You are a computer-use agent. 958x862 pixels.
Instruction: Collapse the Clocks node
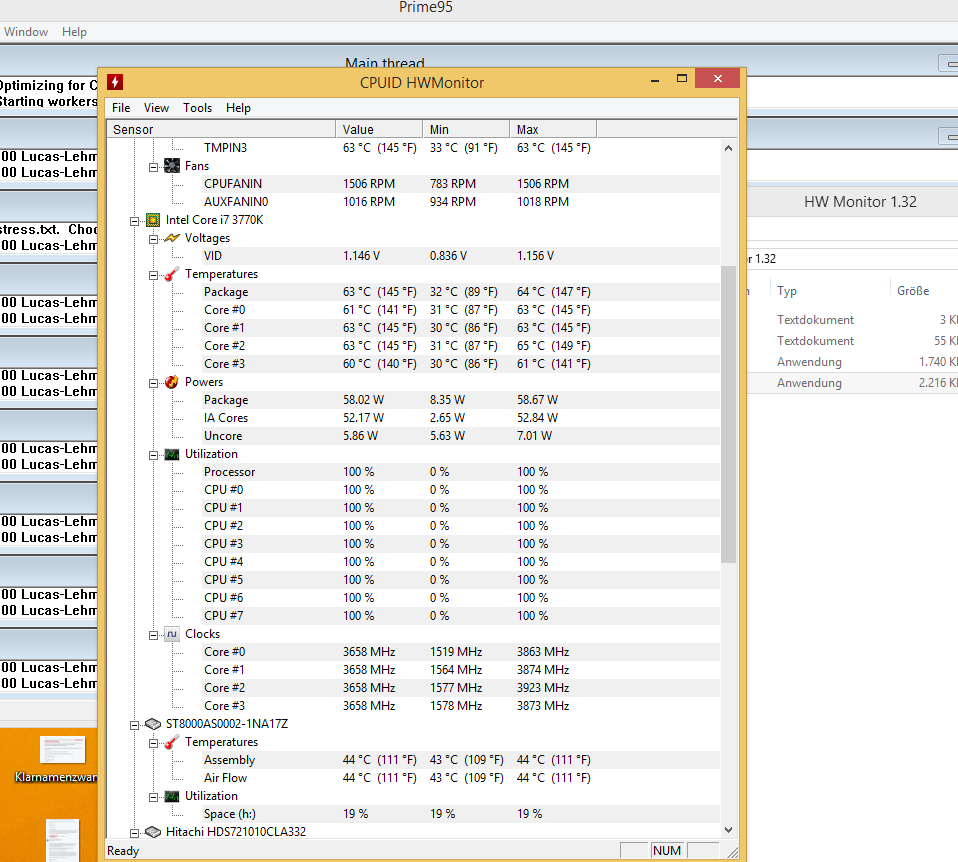pyautogui.click(x=153, y=635)
